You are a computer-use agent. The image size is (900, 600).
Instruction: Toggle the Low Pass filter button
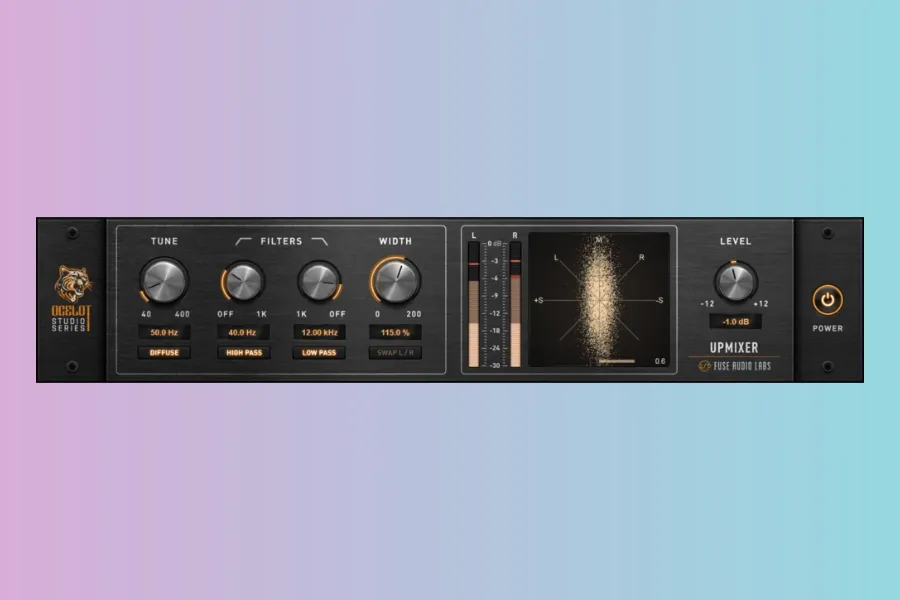[319, 353]
